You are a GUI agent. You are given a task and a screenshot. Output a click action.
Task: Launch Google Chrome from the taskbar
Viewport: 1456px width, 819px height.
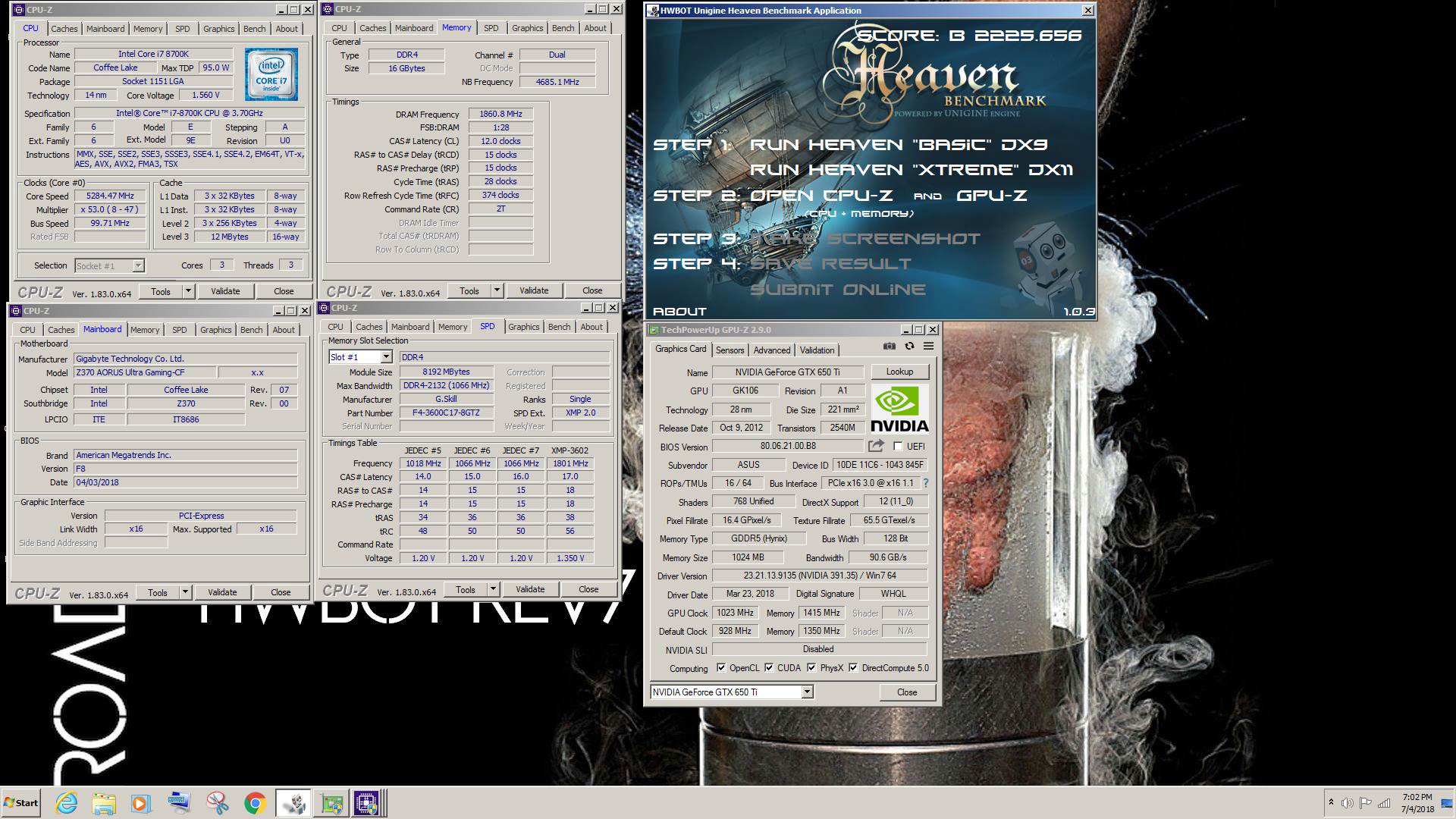[x=255, y=803]
